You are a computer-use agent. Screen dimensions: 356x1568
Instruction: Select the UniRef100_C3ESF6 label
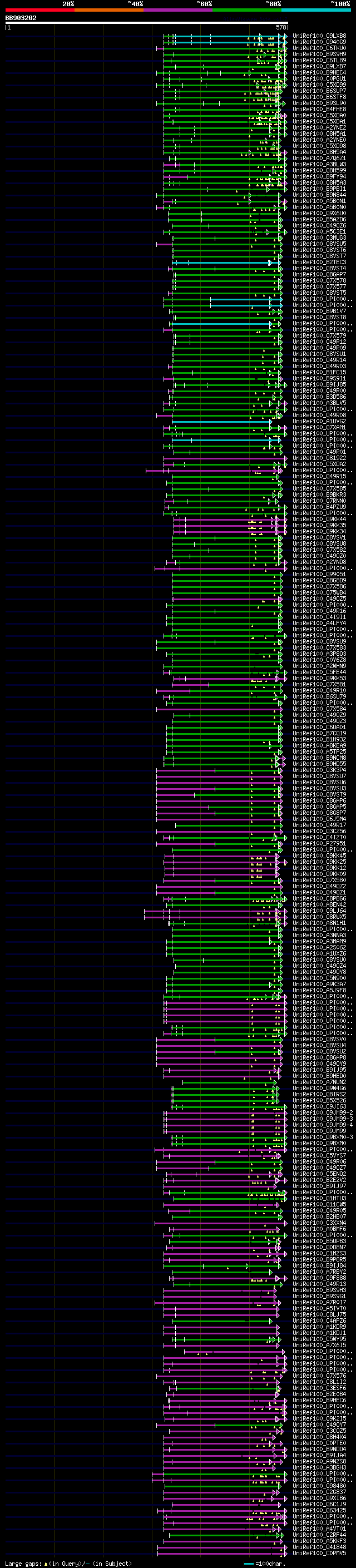click(x=319, y=1388)
